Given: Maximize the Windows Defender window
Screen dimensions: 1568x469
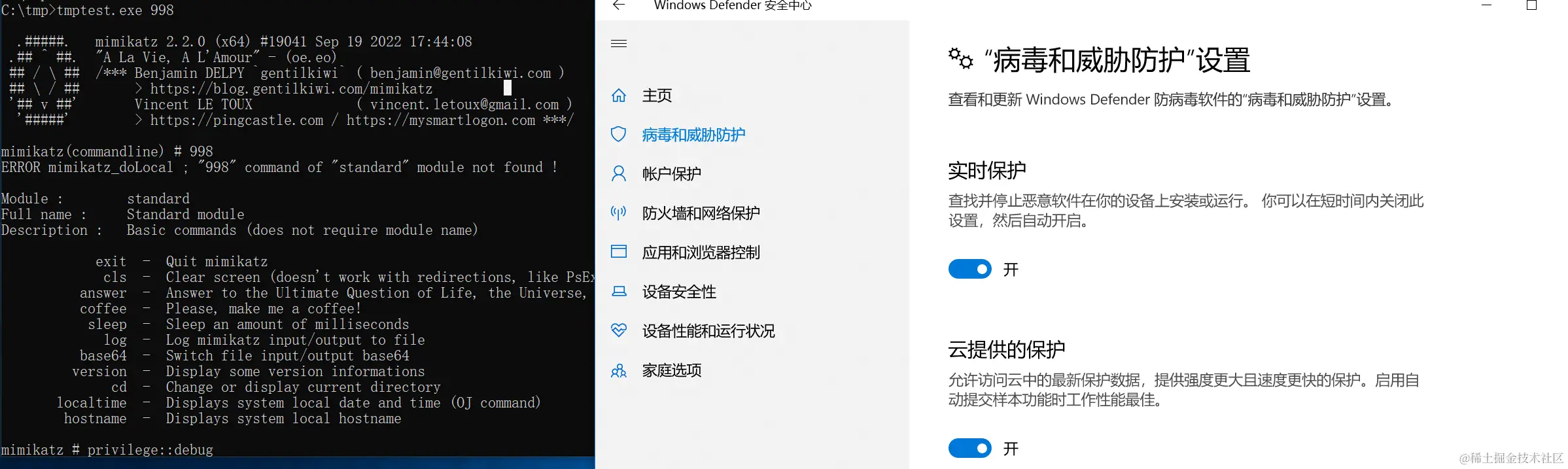Looking at the screenshot, I should coord(1531,5).
